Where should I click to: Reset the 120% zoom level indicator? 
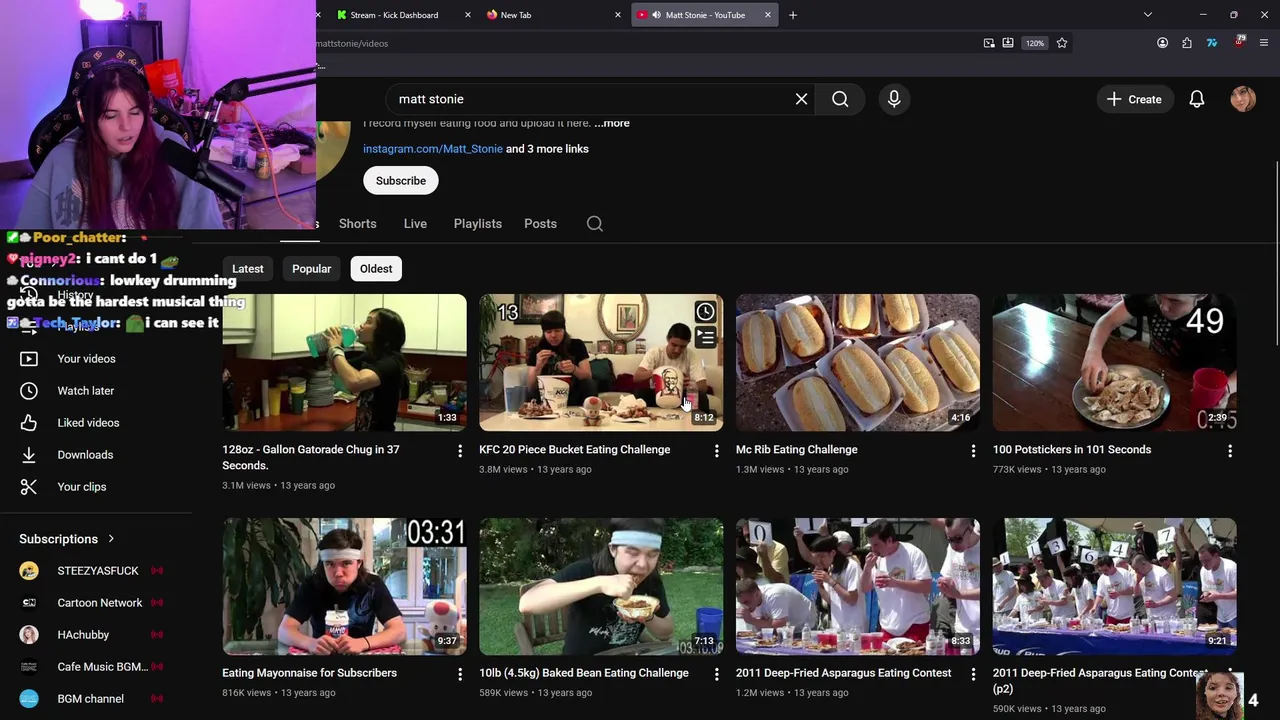pos(1035,43)
